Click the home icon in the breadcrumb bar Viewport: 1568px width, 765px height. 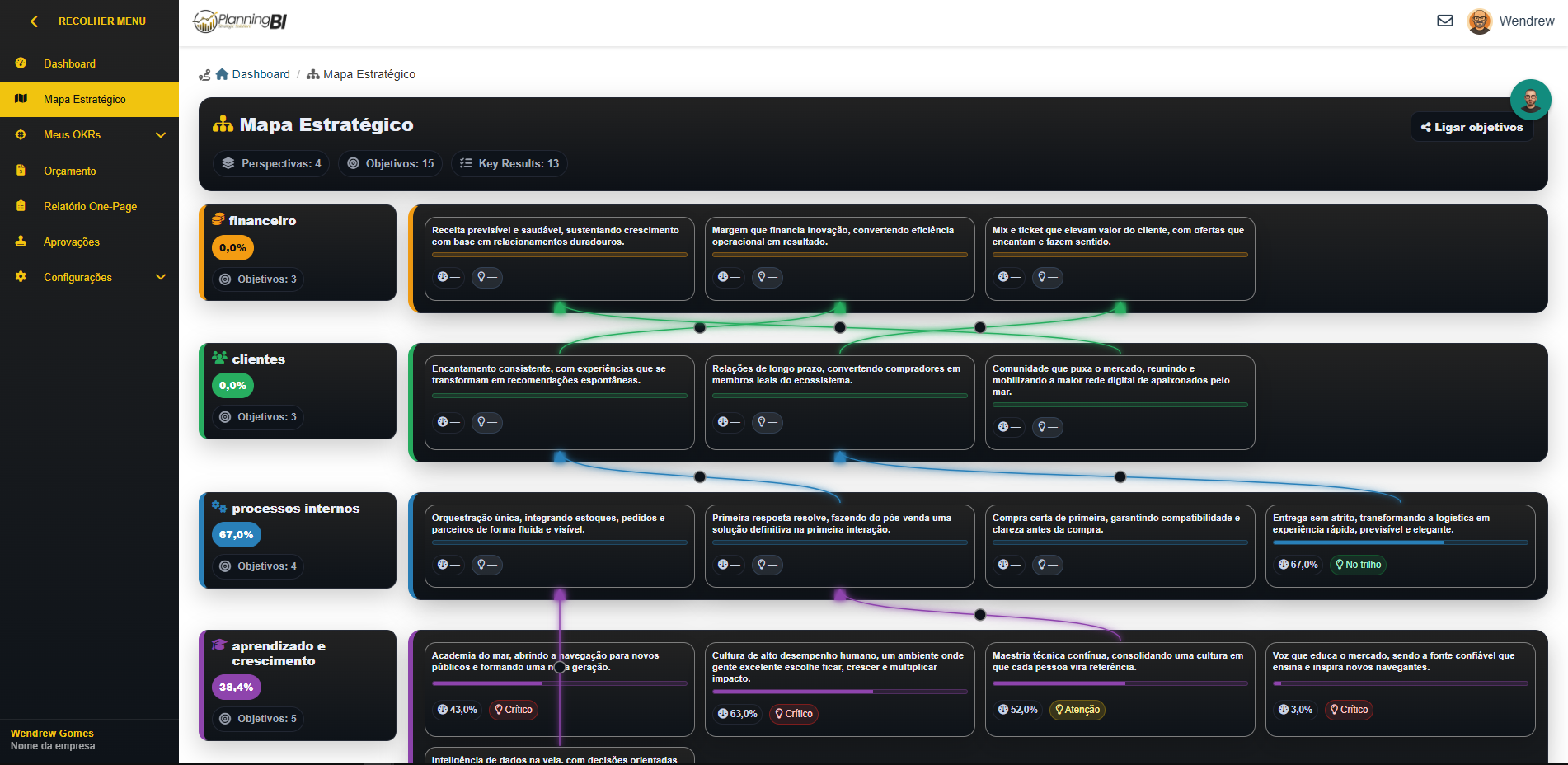pyautogui.click(x=222, y=74)
